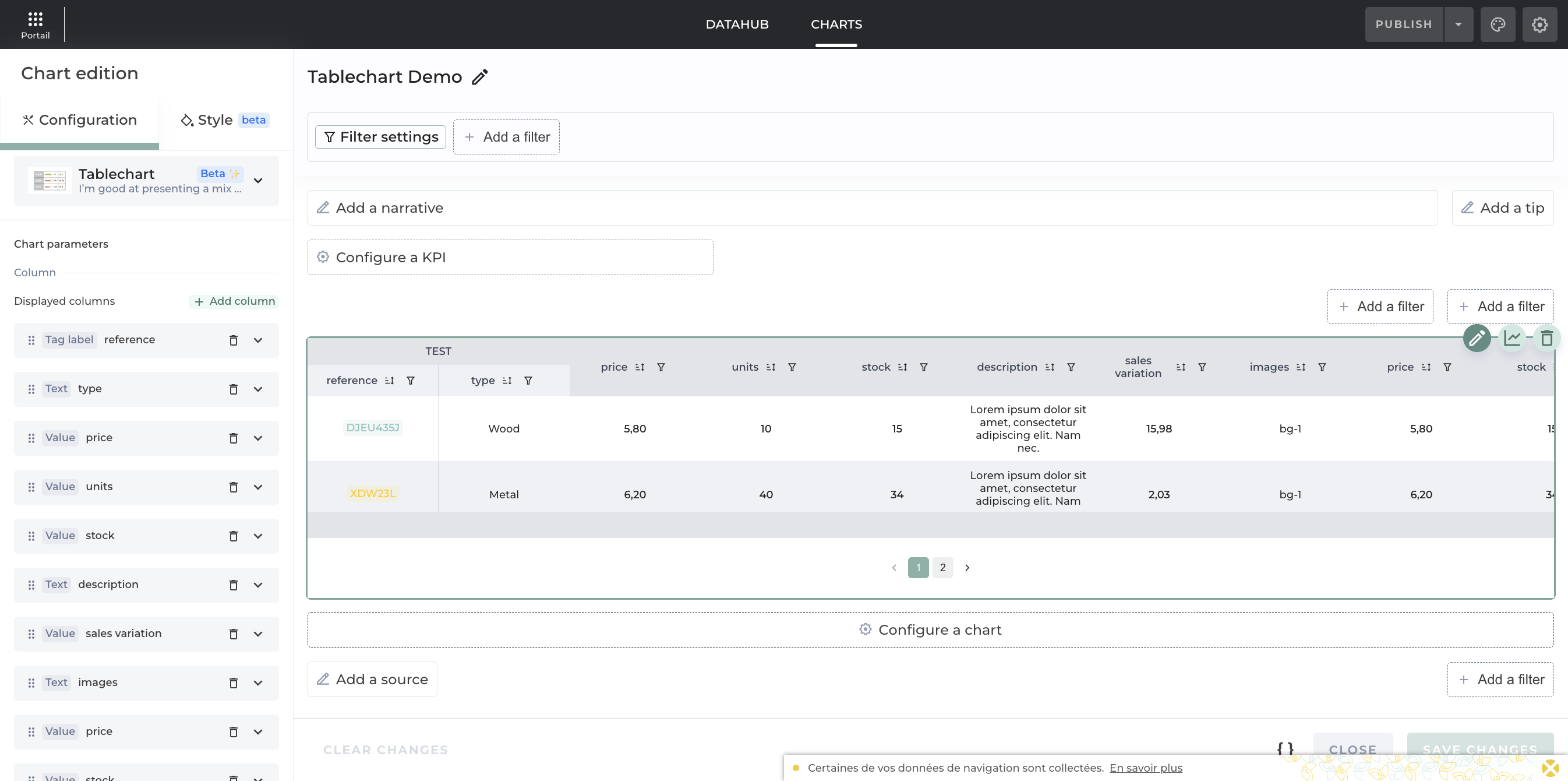Expand the sales variation column options
Image resolution: width=1568 pixels, height=781 pixels.
(258, 634)
